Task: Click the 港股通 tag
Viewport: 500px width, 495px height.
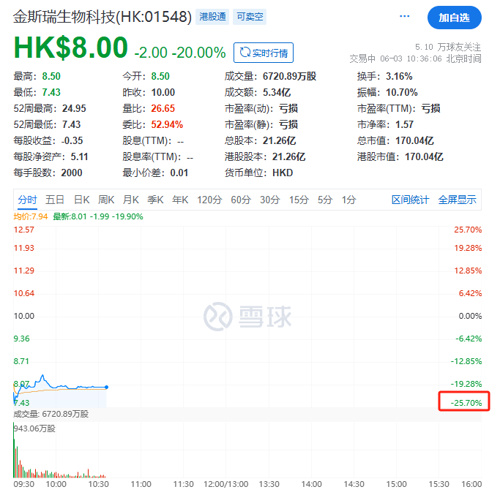Action: [212, 16]
